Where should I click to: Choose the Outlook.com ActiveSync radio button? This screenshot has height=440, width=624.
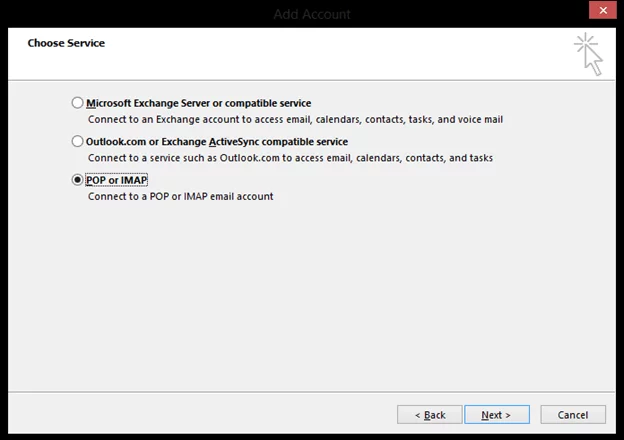[77, 141]
